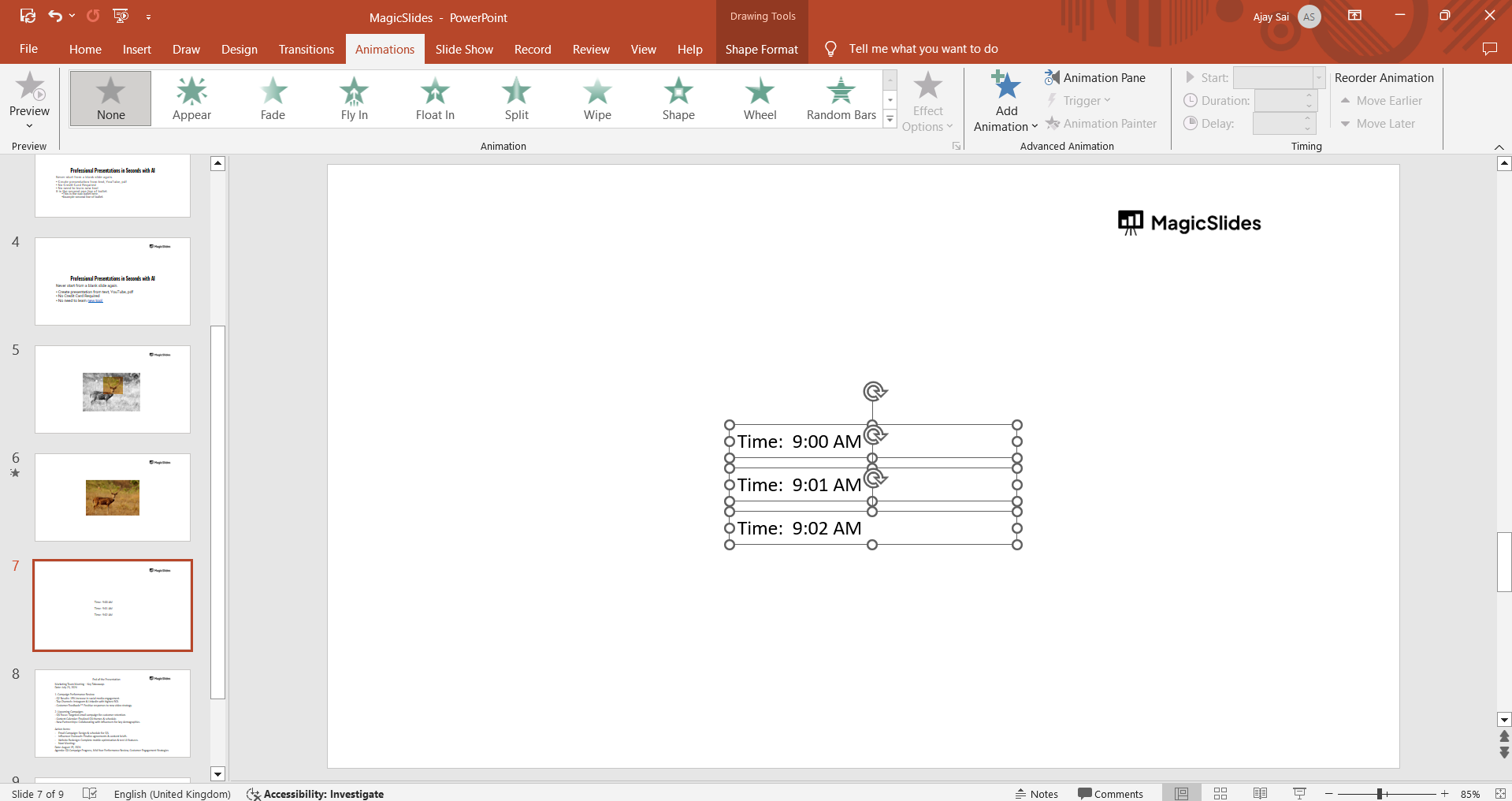Select slide 6 thumbnail with deer image

[x=113, y=497]
